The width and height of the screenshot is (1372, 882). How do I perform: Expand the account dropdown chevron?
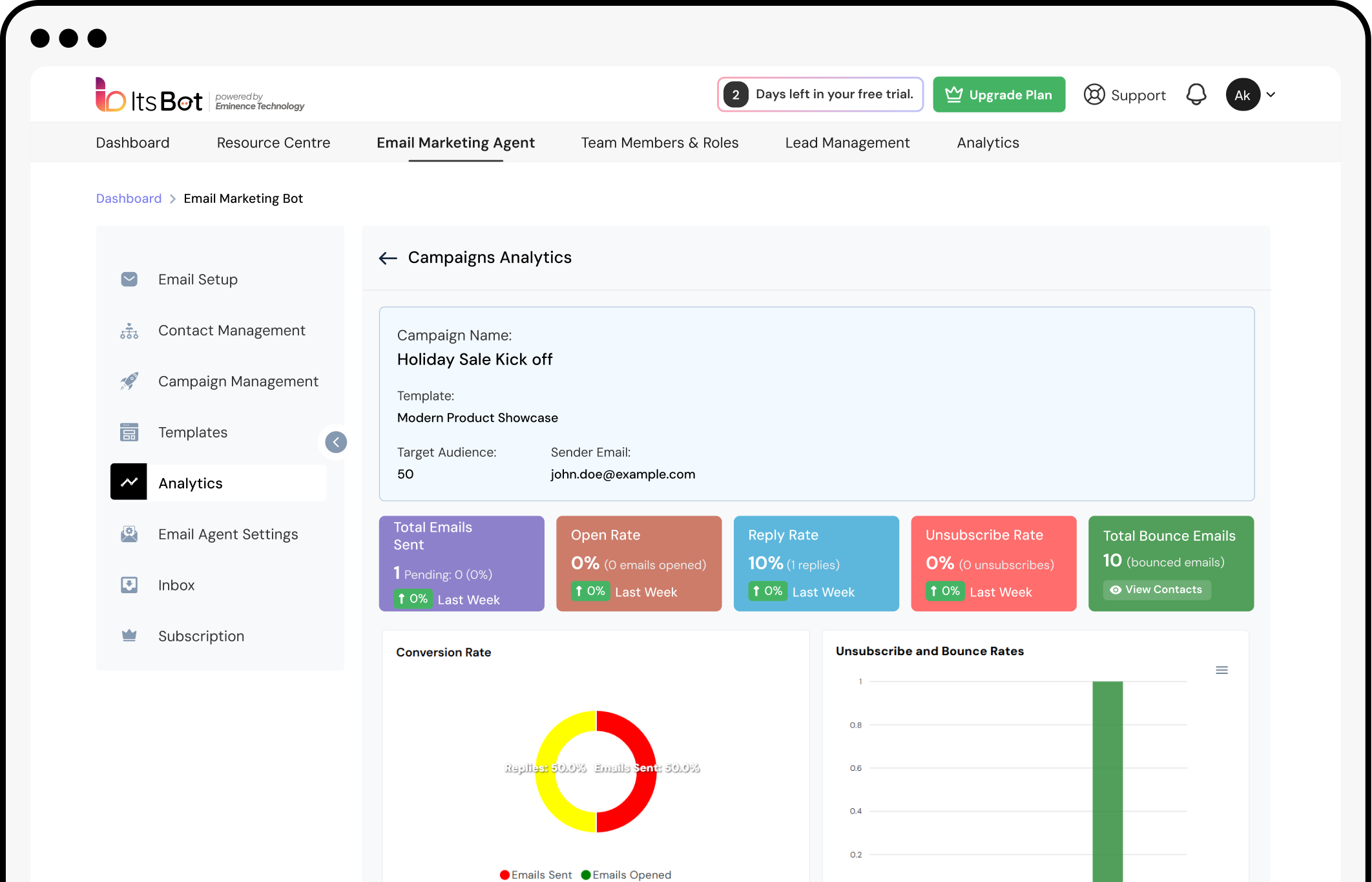click(1271, 95)
